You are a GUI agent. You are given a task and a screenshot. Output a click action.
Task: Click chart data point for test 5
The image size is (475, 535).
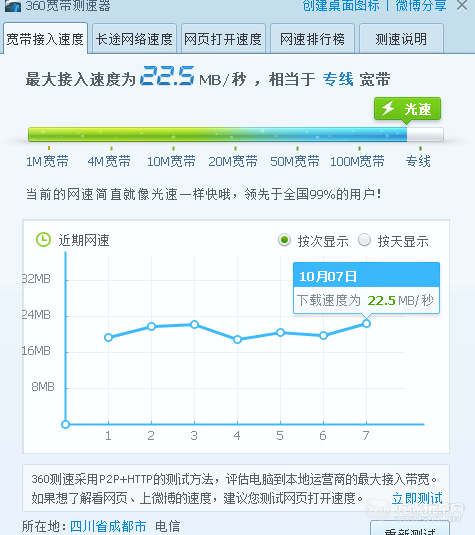280,332
